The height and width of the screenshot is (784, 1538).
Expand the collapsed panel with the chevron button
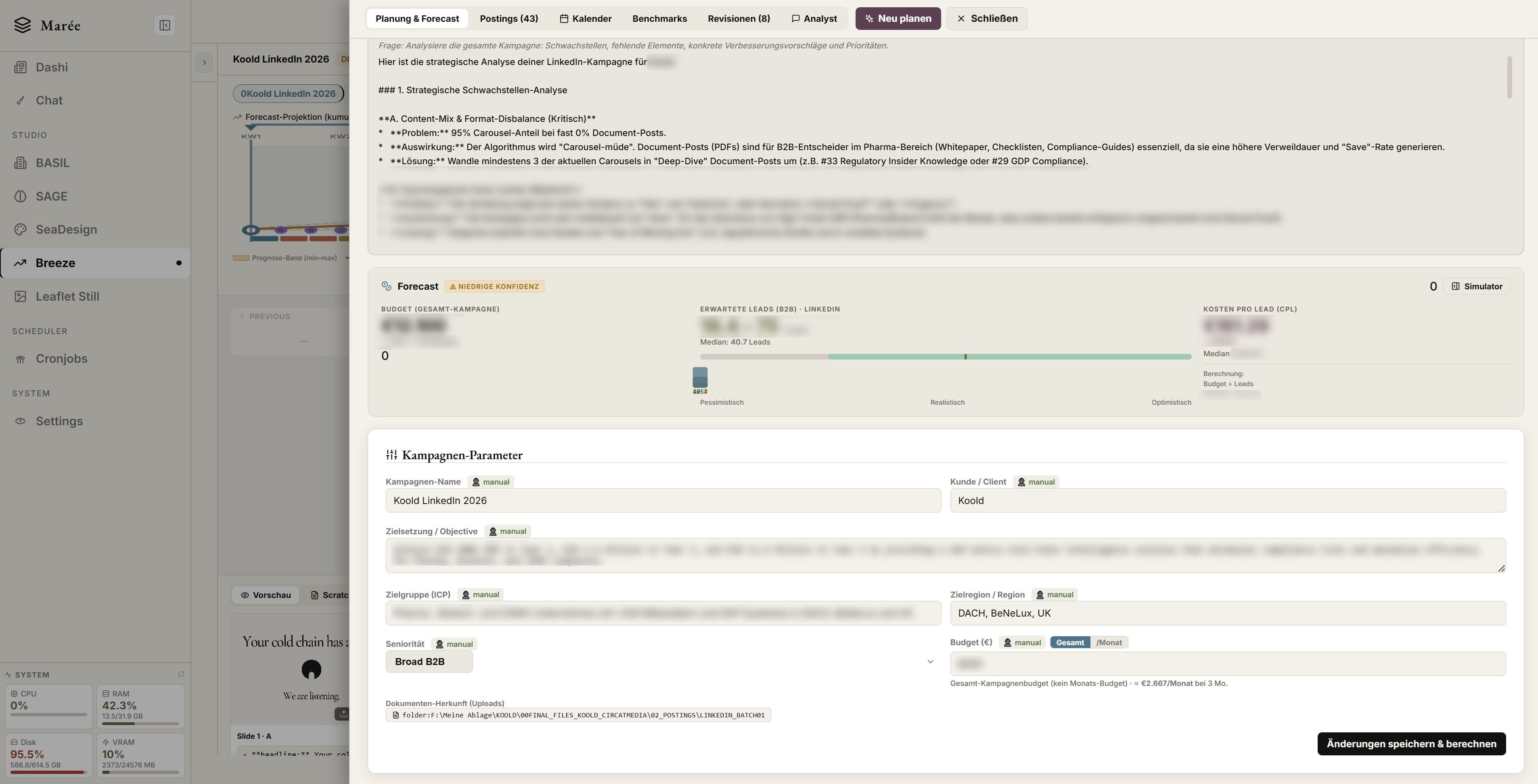204,62
